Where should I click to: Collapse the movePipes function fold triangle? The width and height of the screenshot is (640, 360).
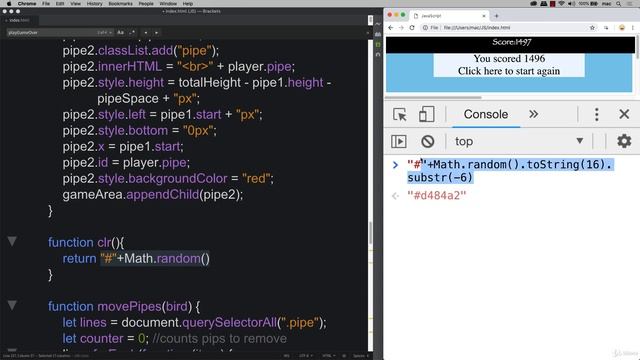point(12,305)
